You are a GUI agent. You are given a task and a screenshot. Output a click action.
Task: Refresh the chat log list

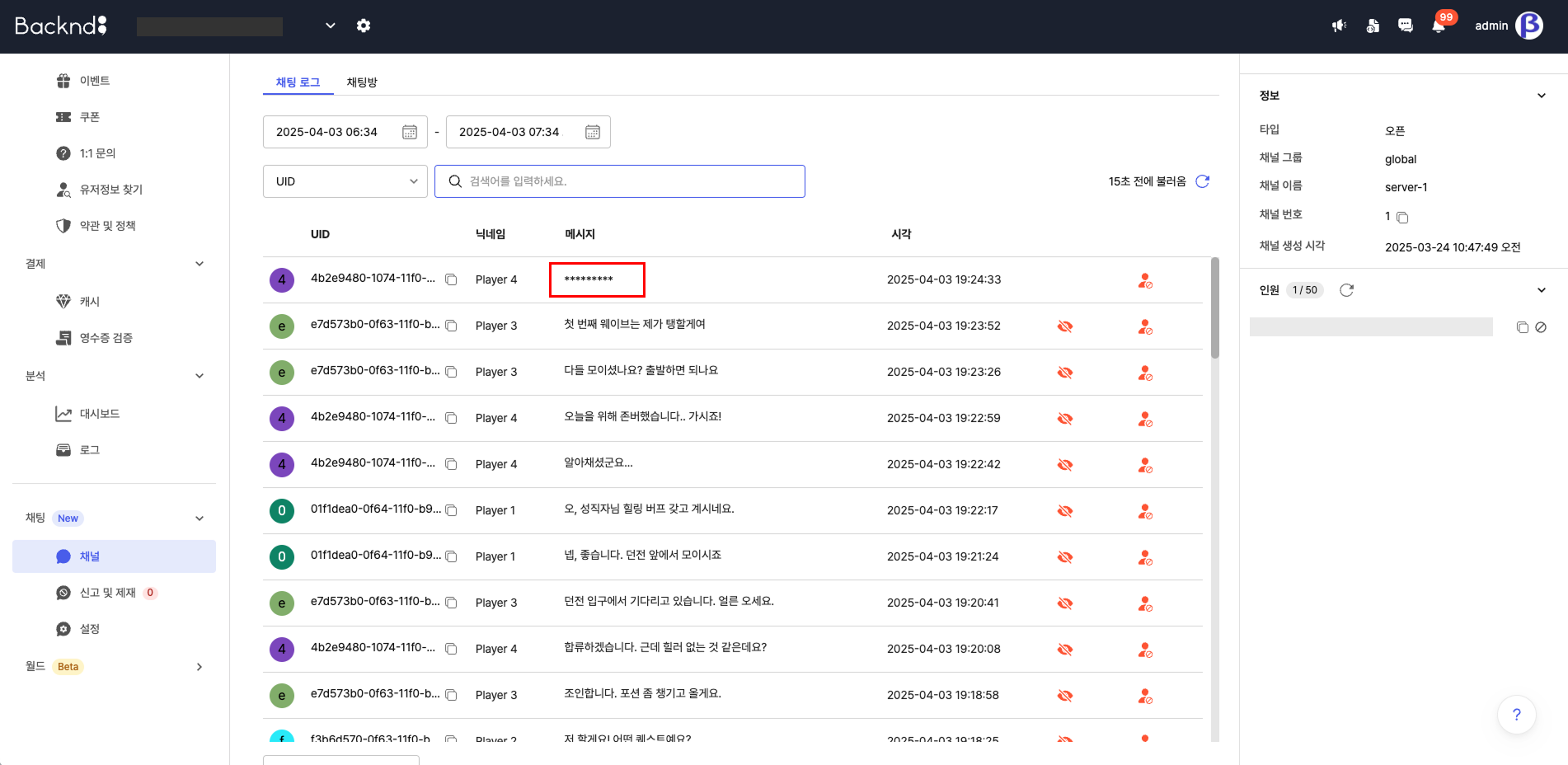1203,181
